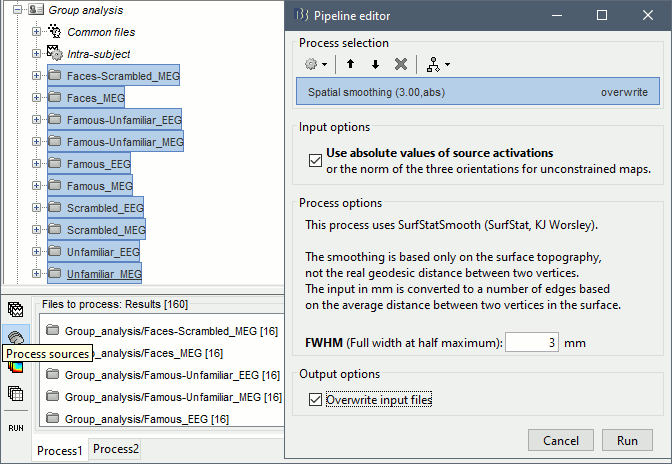The height and width of the screenshot is (464, 672).
Task: Delete the selected process with X icon
Action: pos(400,64)
